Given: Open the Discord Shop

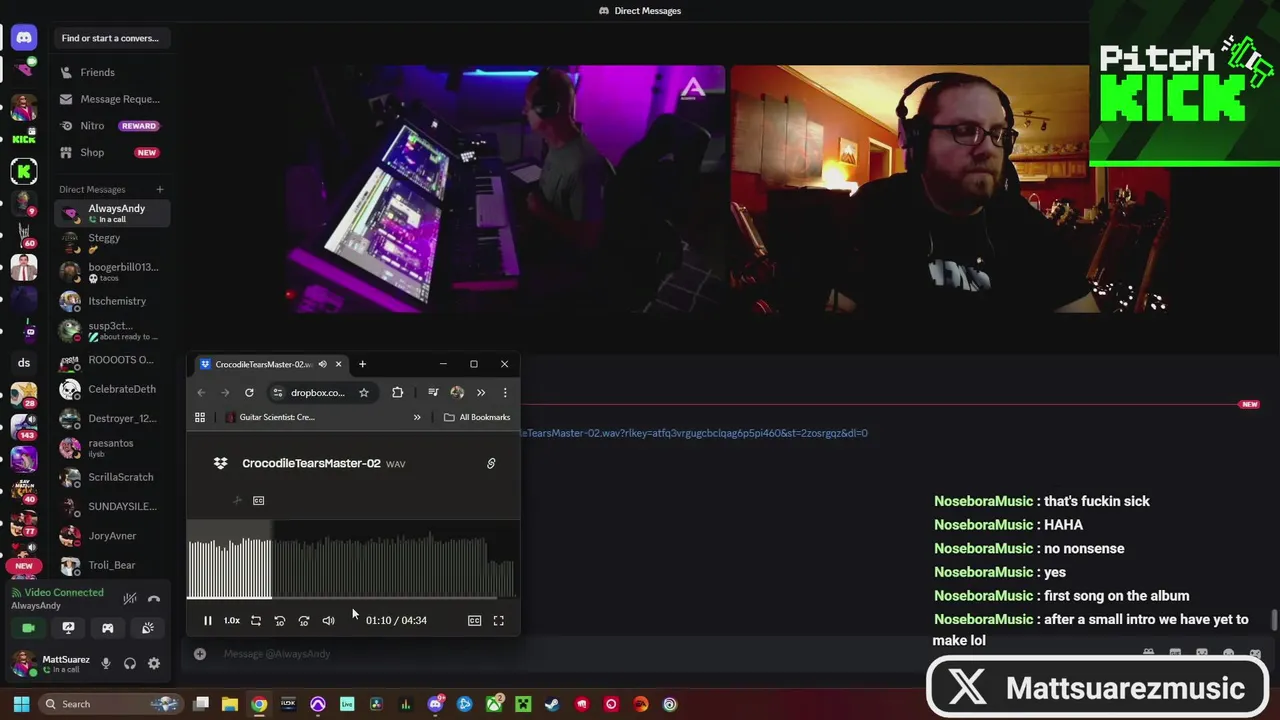Looking at the screenshot, I should (x=110, y=153).
